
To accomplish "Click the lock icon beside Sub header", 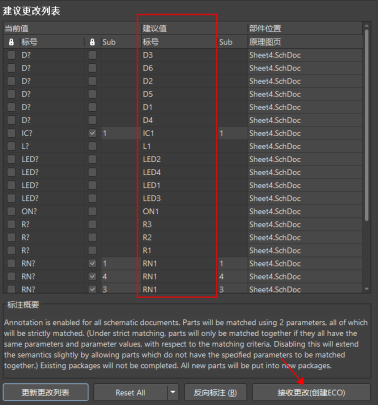I will (92, 42).
